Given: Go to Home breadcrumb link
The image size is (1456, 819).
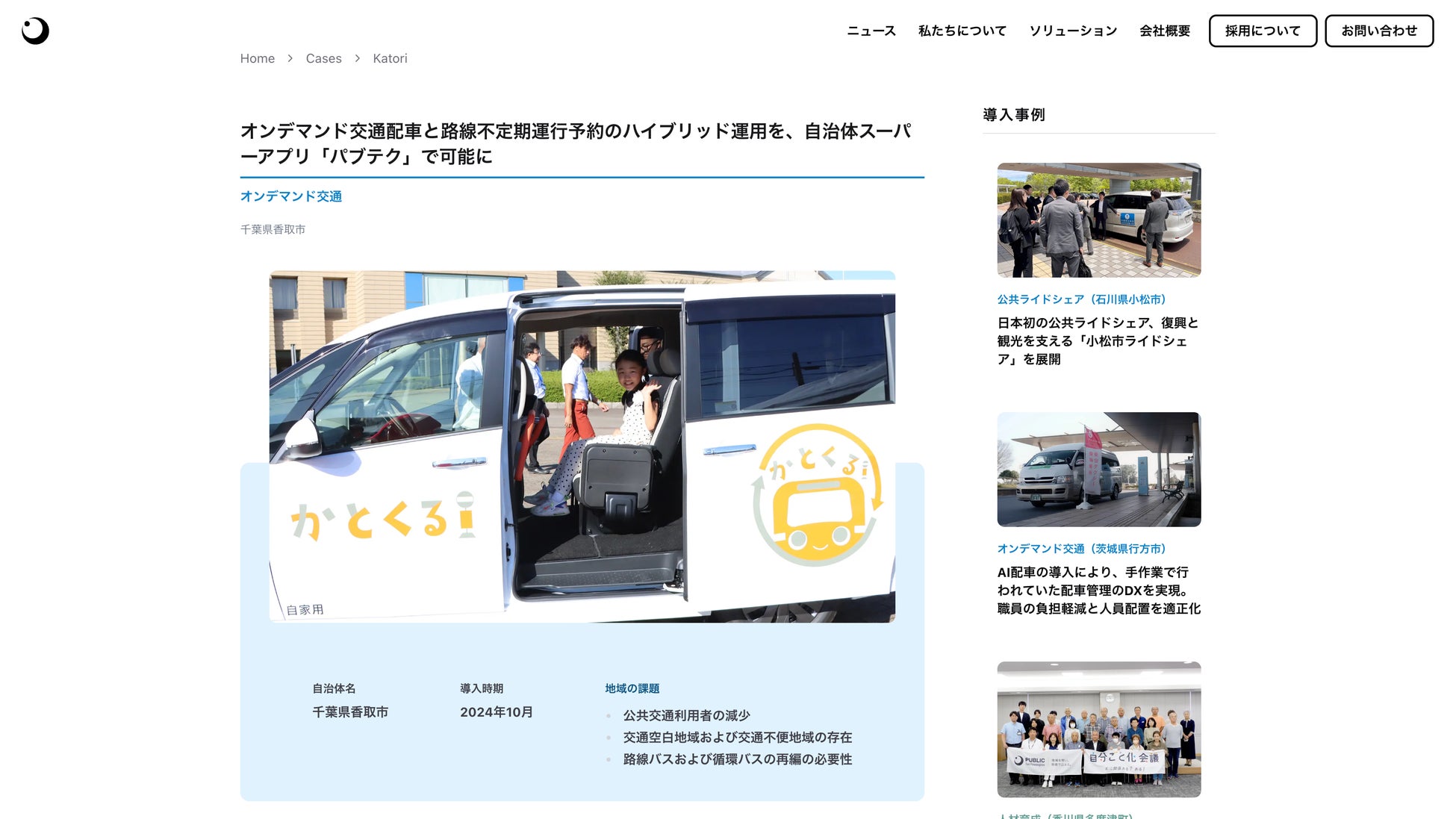Looking at the screenshot, I should pyautogui.click(x=257, y=58).
